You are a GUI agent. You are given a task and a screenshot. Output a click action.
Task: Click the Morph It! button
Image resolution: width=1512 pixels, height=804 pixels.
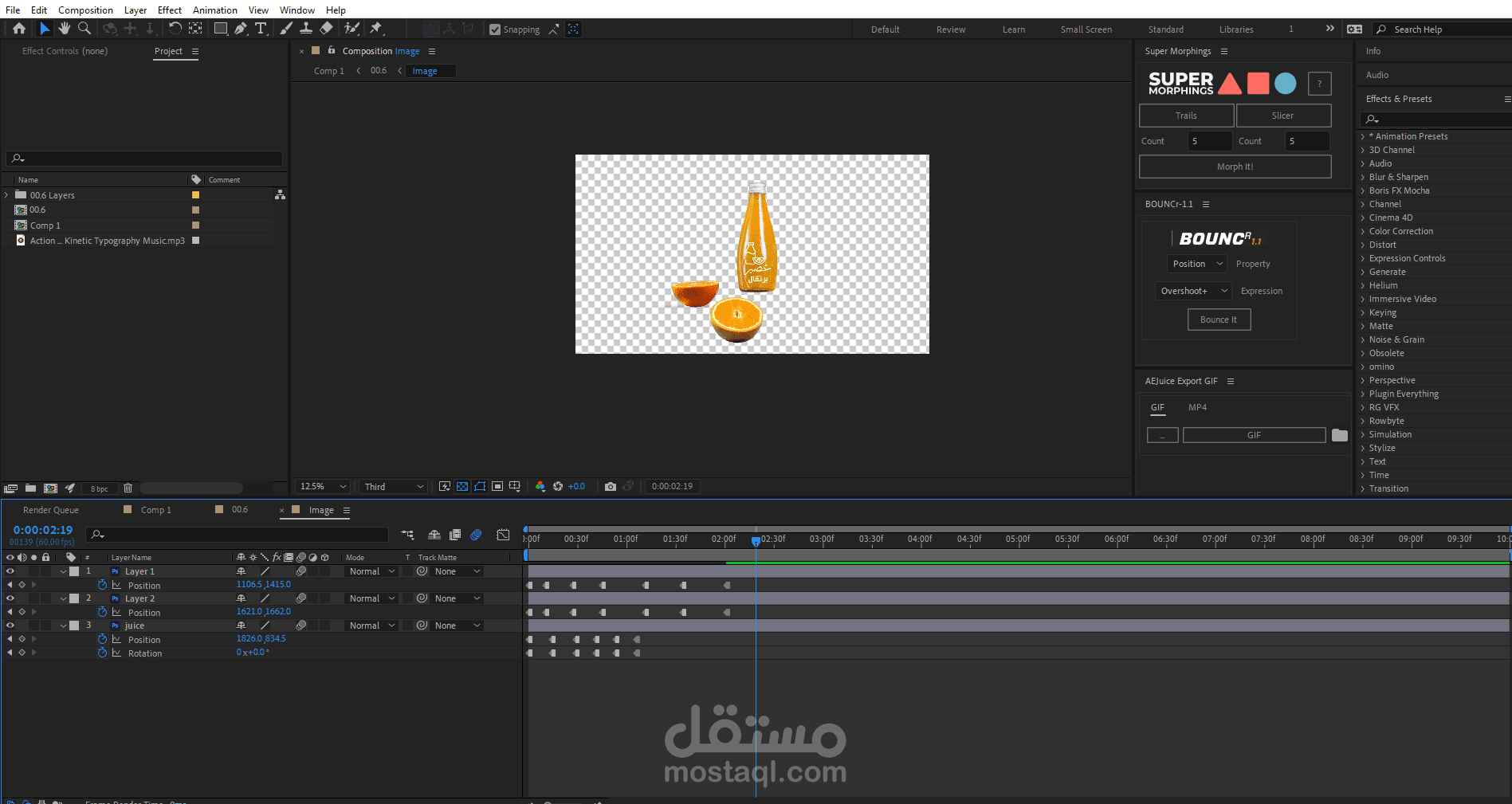1235,167
